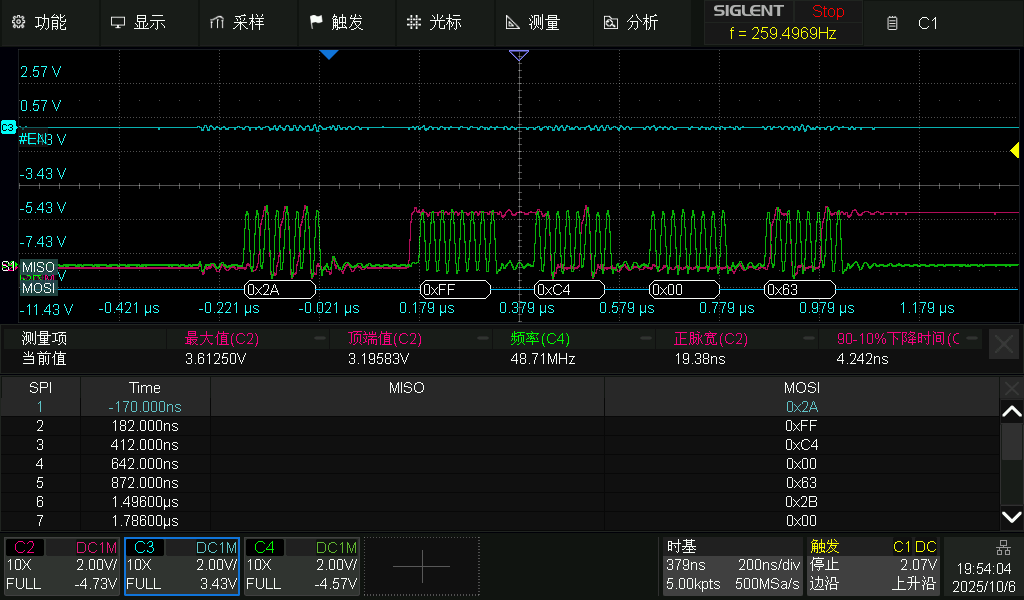Open the 显示 display menu
The height and width of the screenshot is (600, 1024).
coord(138,22)
